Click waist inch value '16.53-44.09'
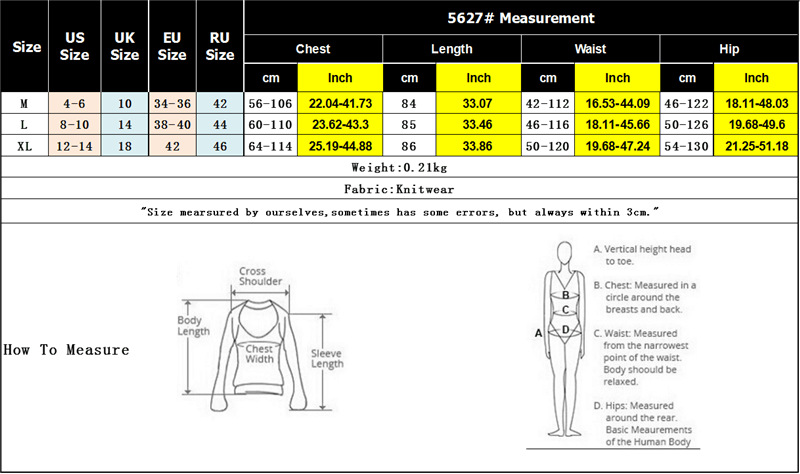The image size is (800, 474). 617,104
